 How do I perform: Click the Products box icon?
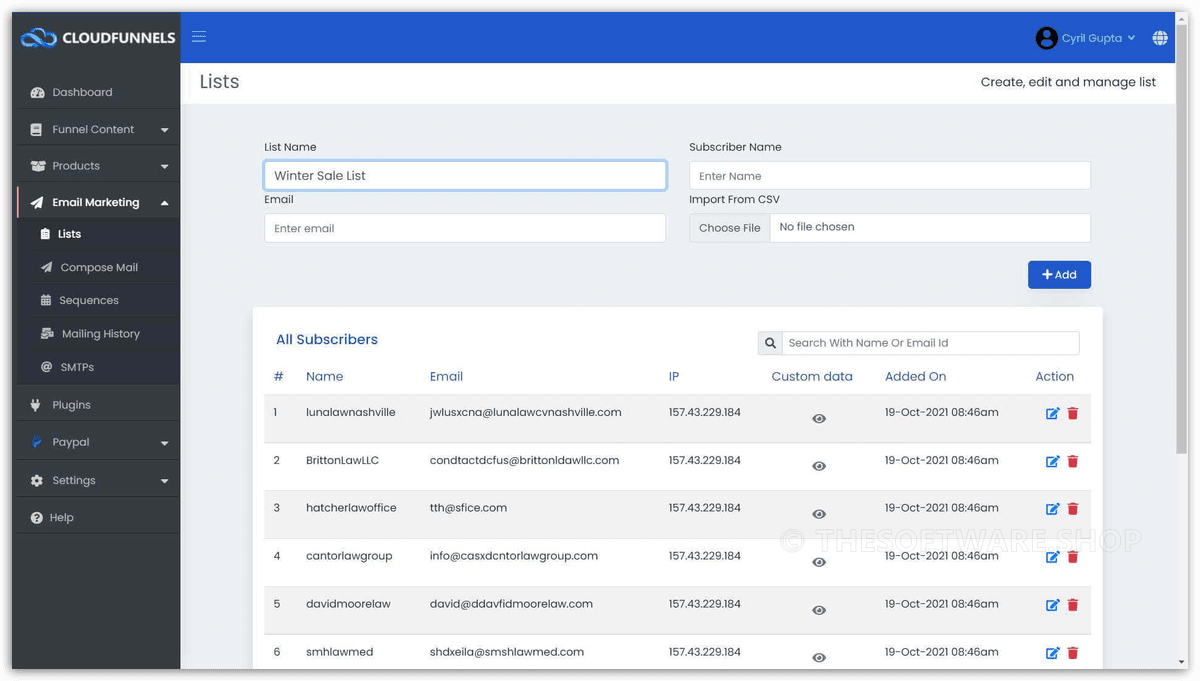point(37,166)
